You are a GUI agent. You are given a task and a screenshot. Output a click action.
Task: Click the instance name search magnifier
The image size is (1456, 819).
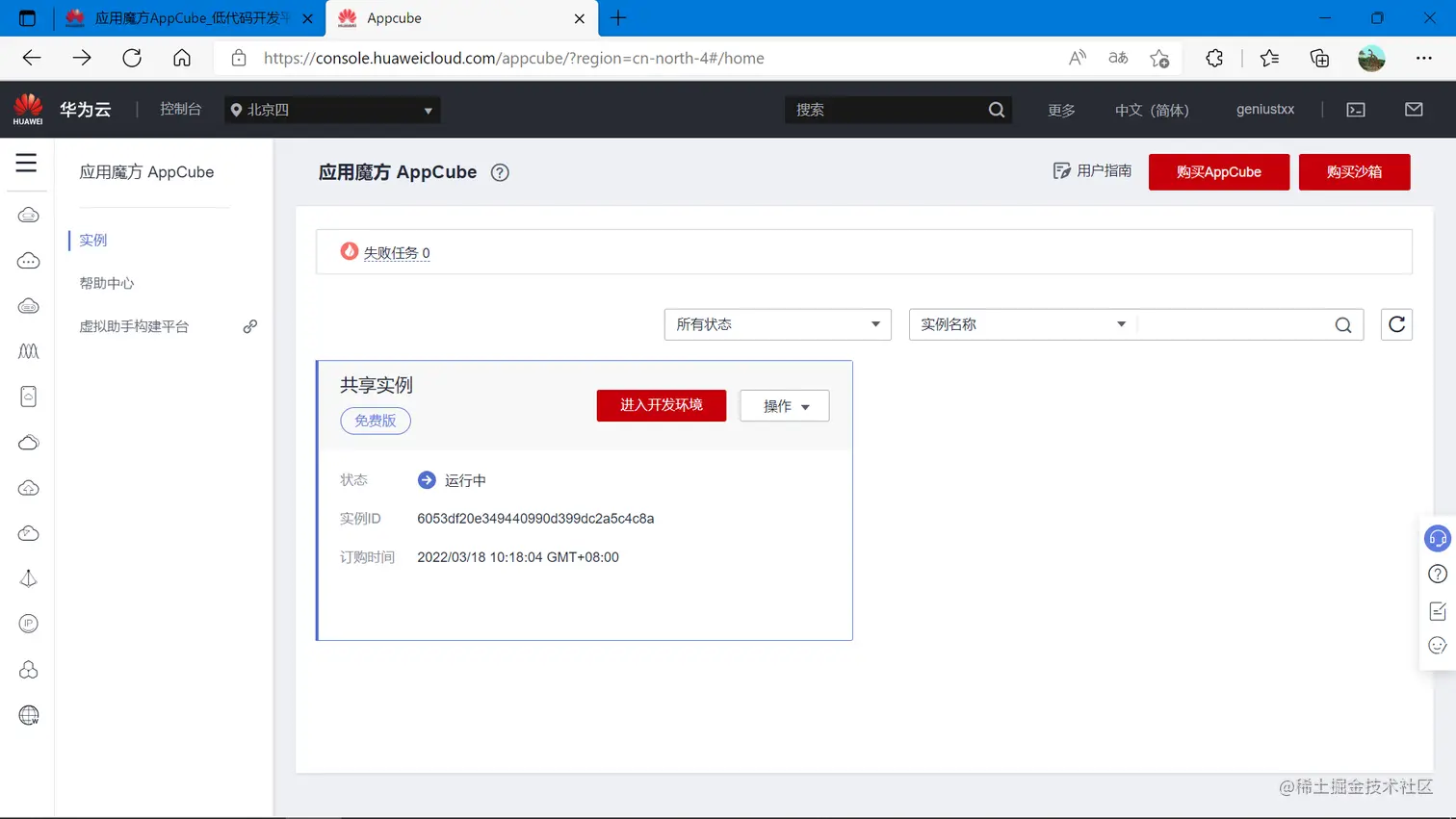(x=1343, y=325)
